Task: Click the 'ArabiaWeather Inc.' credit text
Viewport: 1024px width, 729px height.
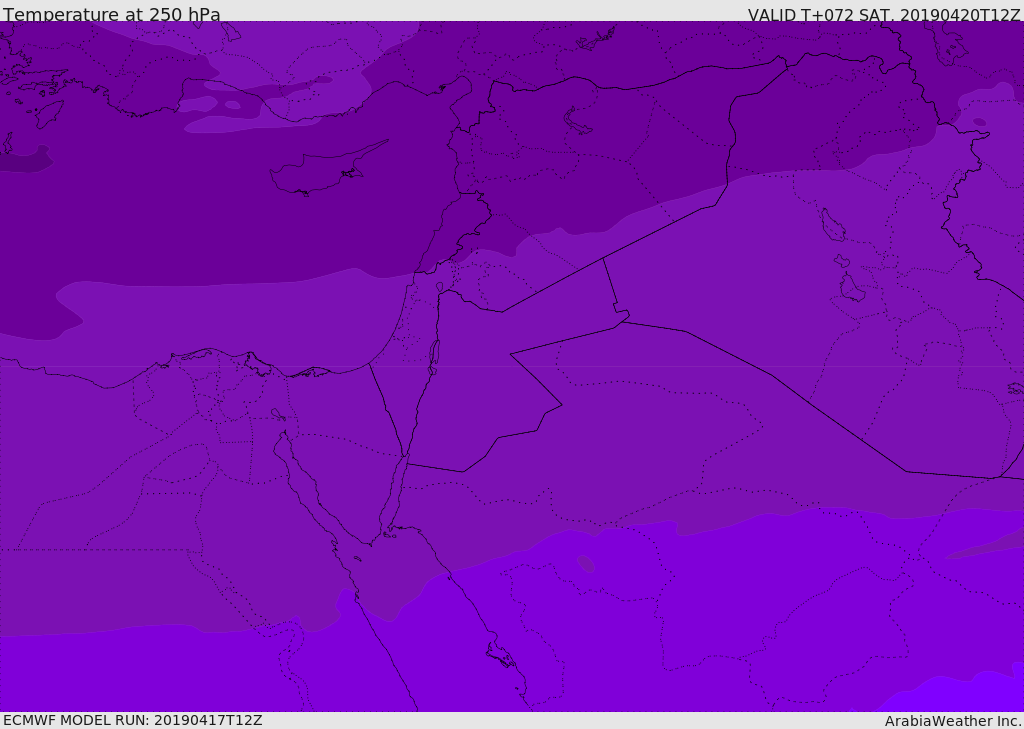Action: point(954,721)
